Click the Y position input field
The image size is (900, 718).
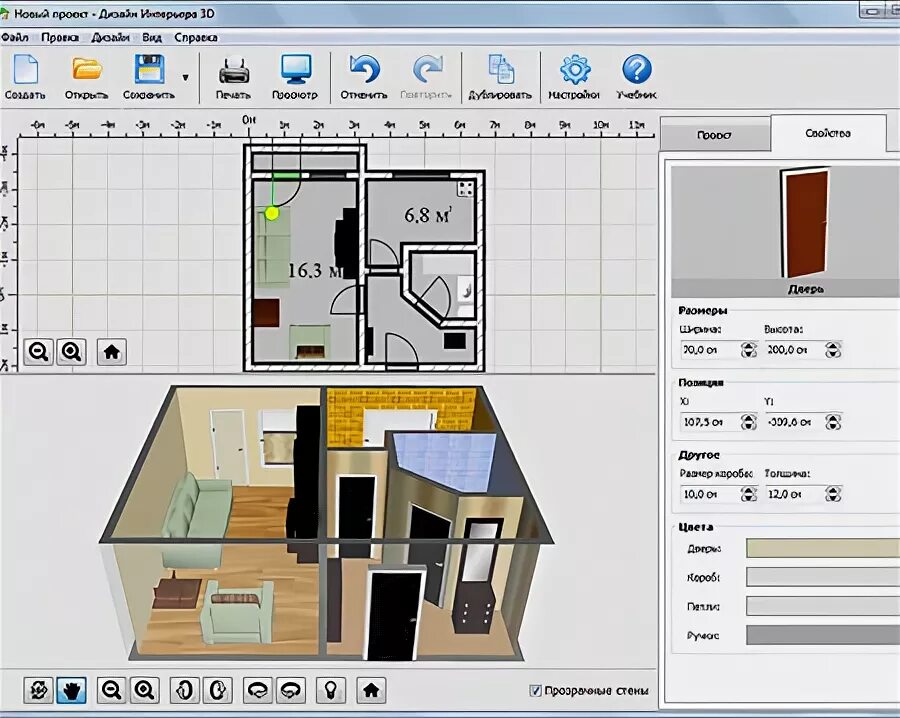pos(794,422)
